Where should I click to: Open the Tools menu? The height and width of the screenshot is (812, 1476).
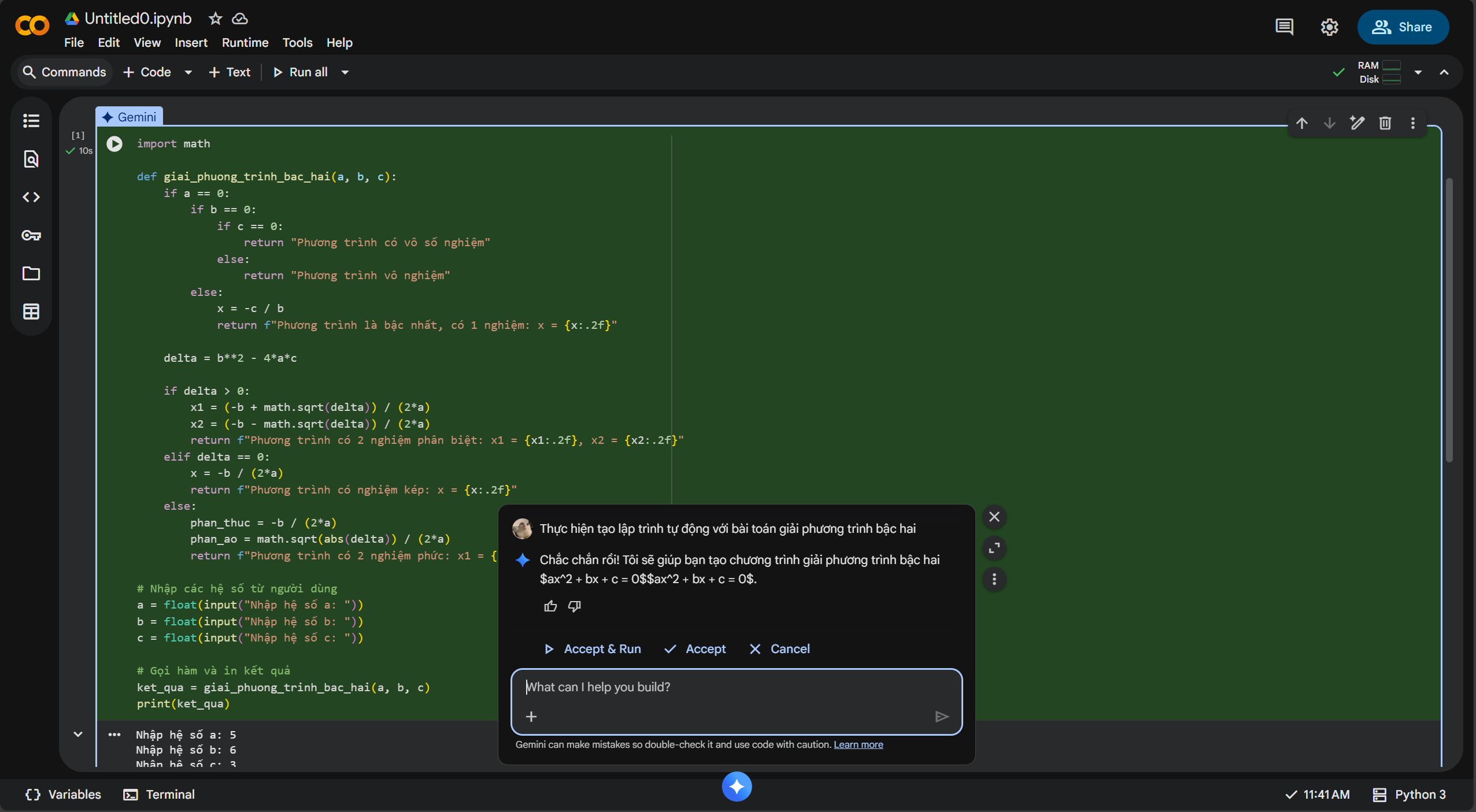297,43
